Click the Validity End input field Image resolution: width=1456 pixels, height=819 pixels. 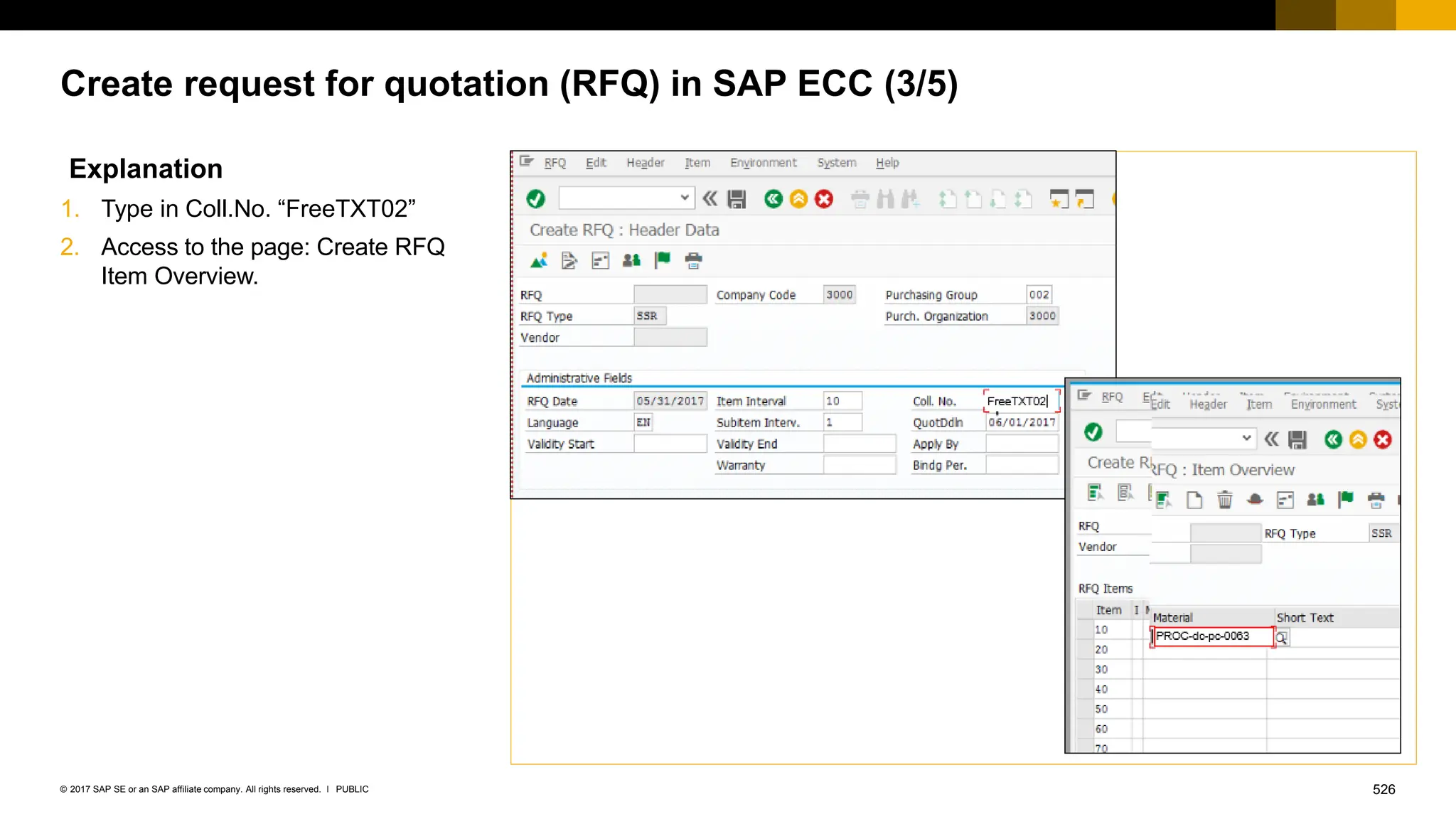coord(860,444)
